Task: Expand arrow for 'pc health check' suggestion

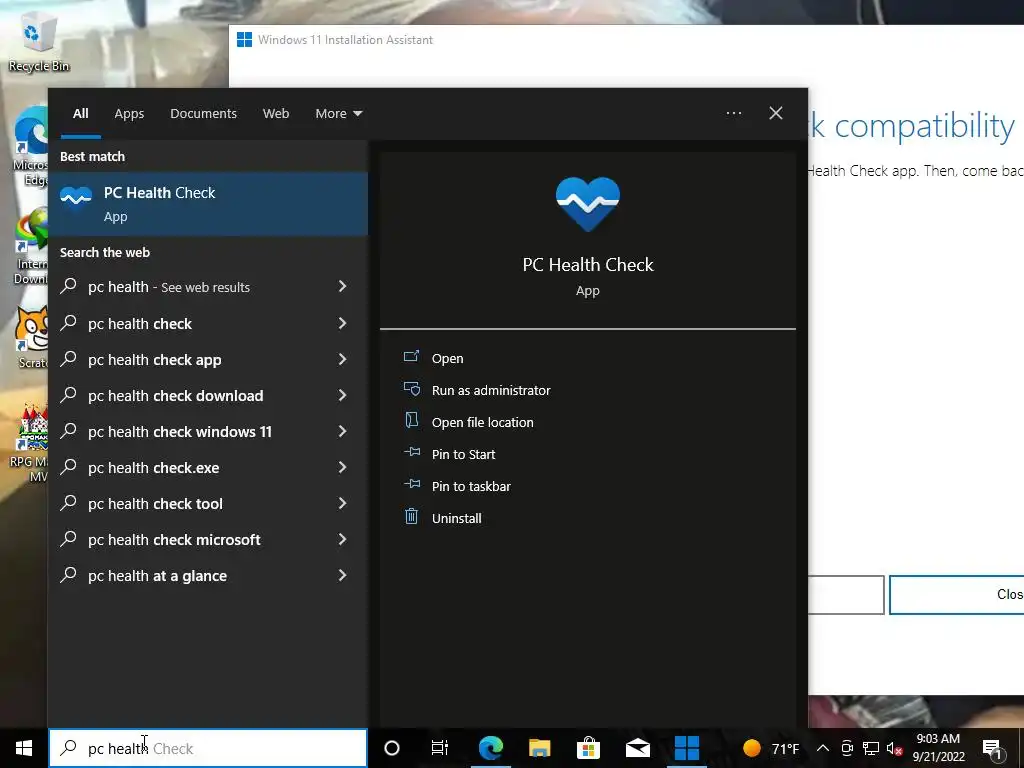Action: (342, 323)
